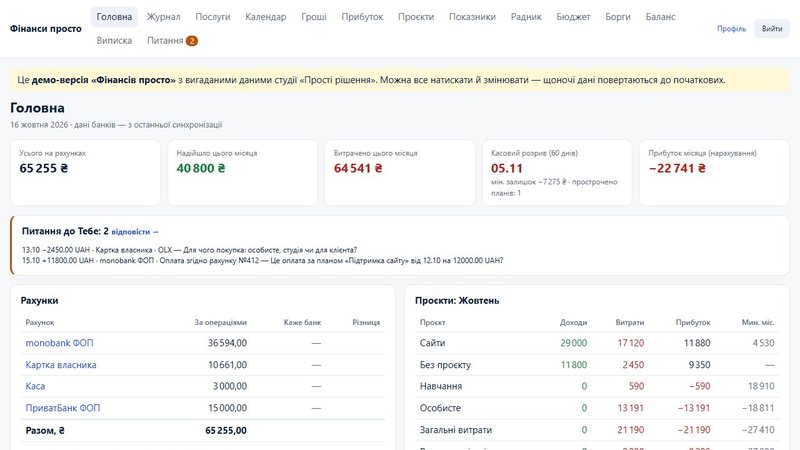Follow the 'відповісти →' link
The width and height of the screenshot is (800, 450).
(x=135, y=232)
